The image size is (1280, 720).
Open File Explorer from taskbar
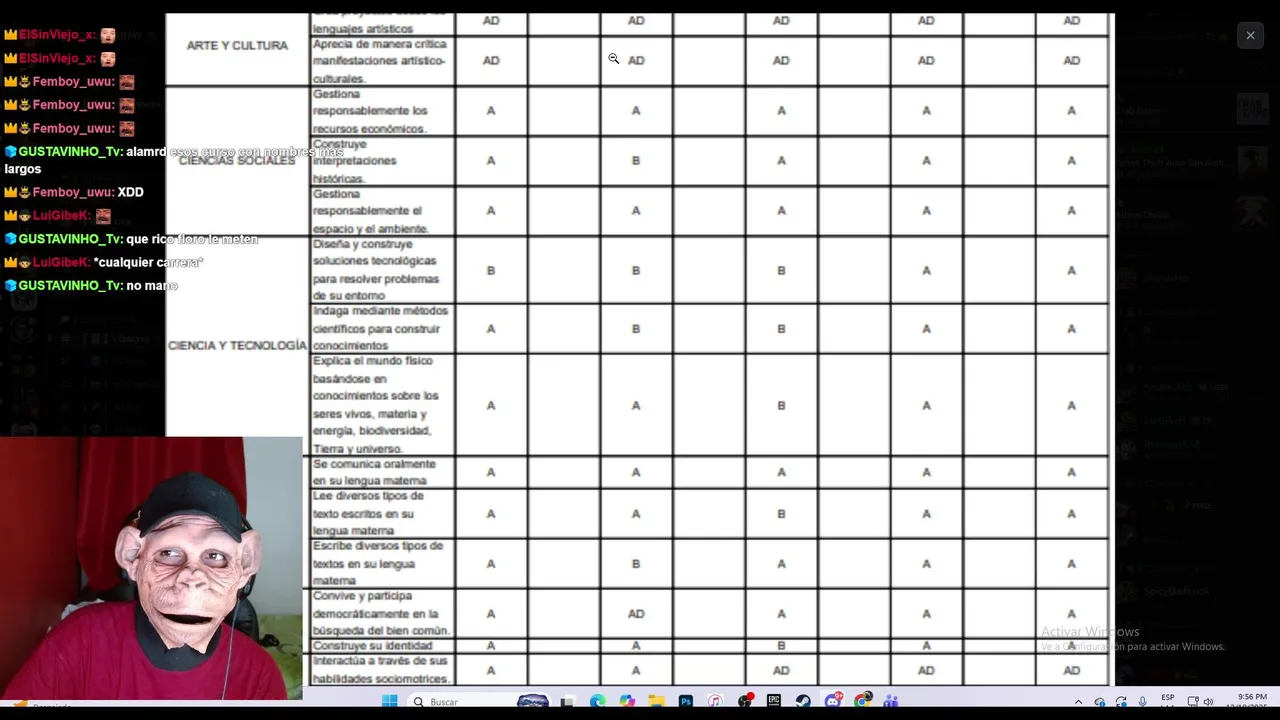pos(657,702)
